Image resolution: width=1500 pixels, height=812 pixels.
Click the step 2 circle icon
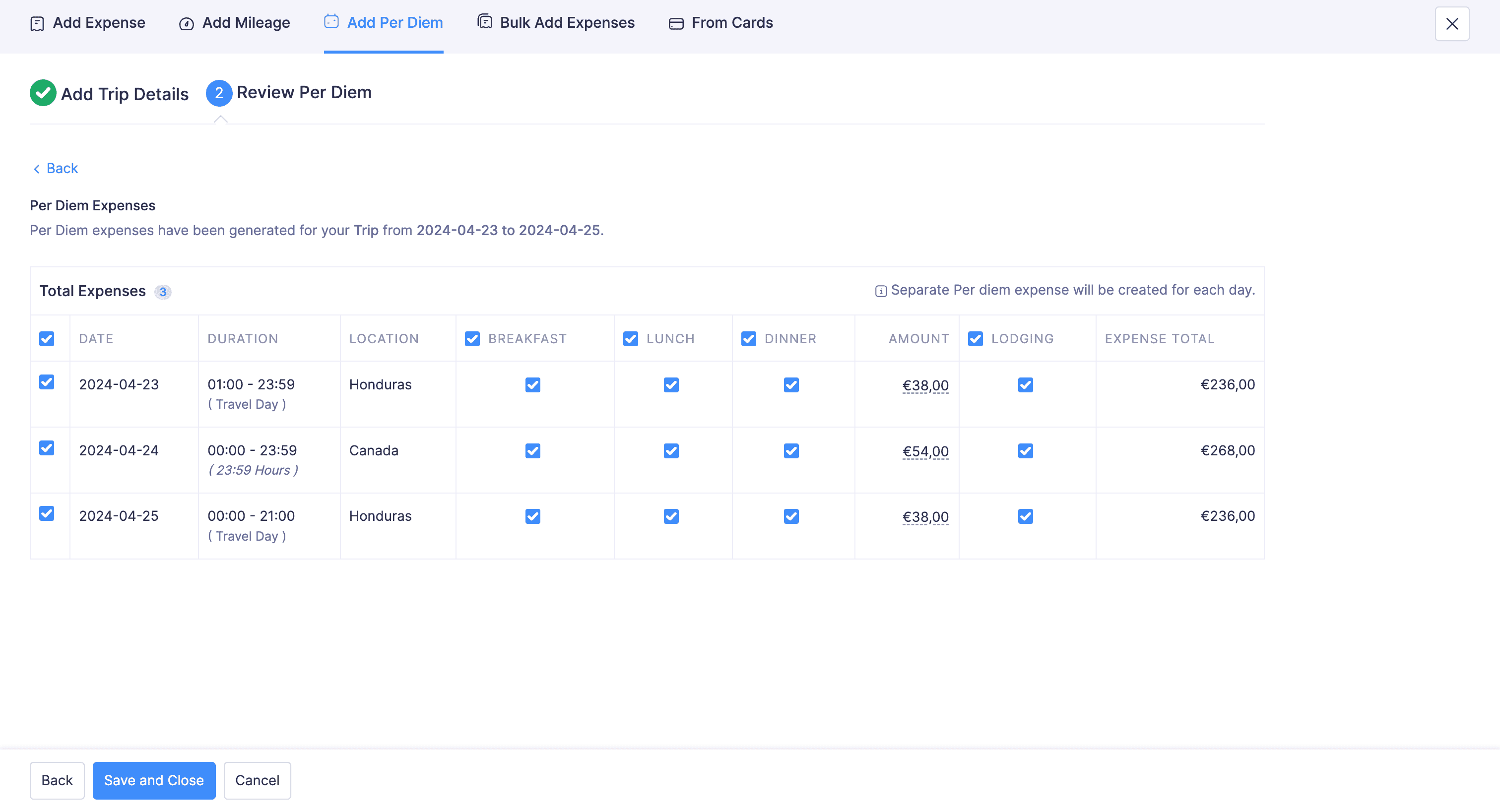[x=219, y=93]
